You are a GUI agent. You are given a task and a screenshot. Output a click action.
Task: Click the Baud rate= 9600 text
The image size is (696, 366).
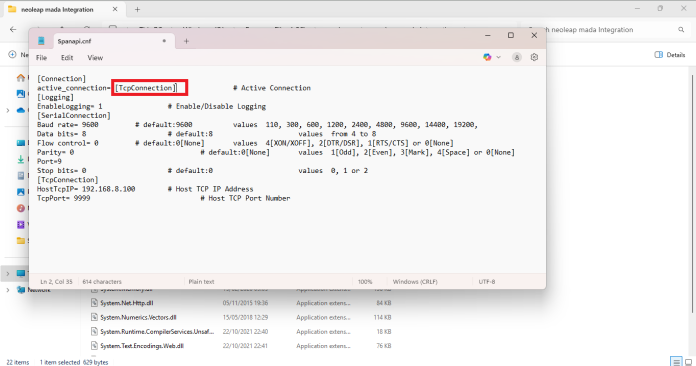click(x=68, y=125)
